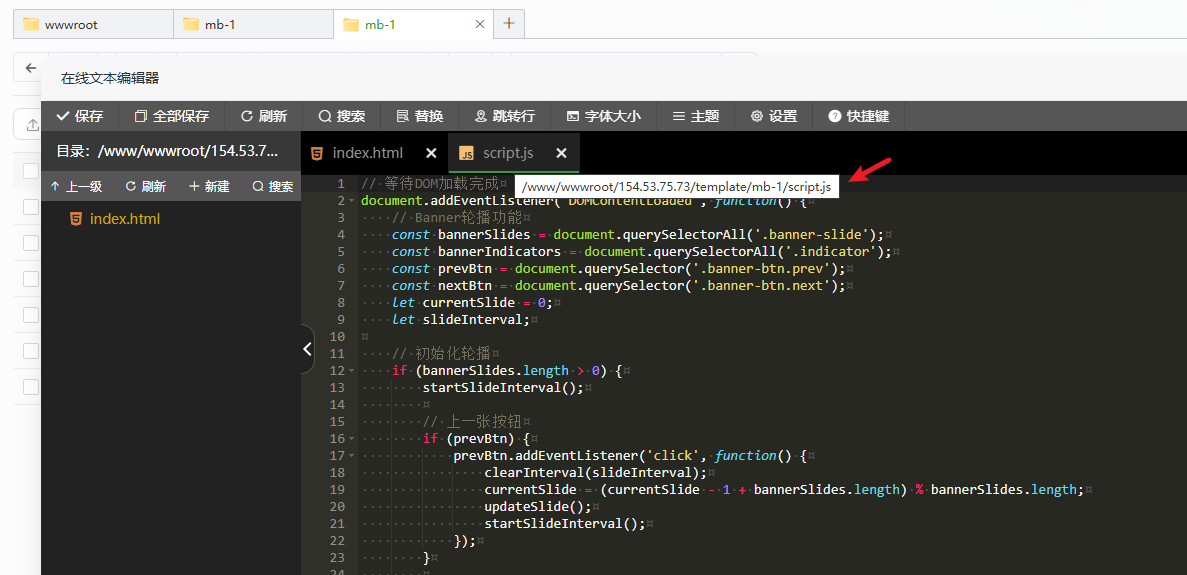Image resolution: width=1187 pixels, height=575 pixels.
Task: Close the script.js editor tab
Action: click(x=561, y=153)
